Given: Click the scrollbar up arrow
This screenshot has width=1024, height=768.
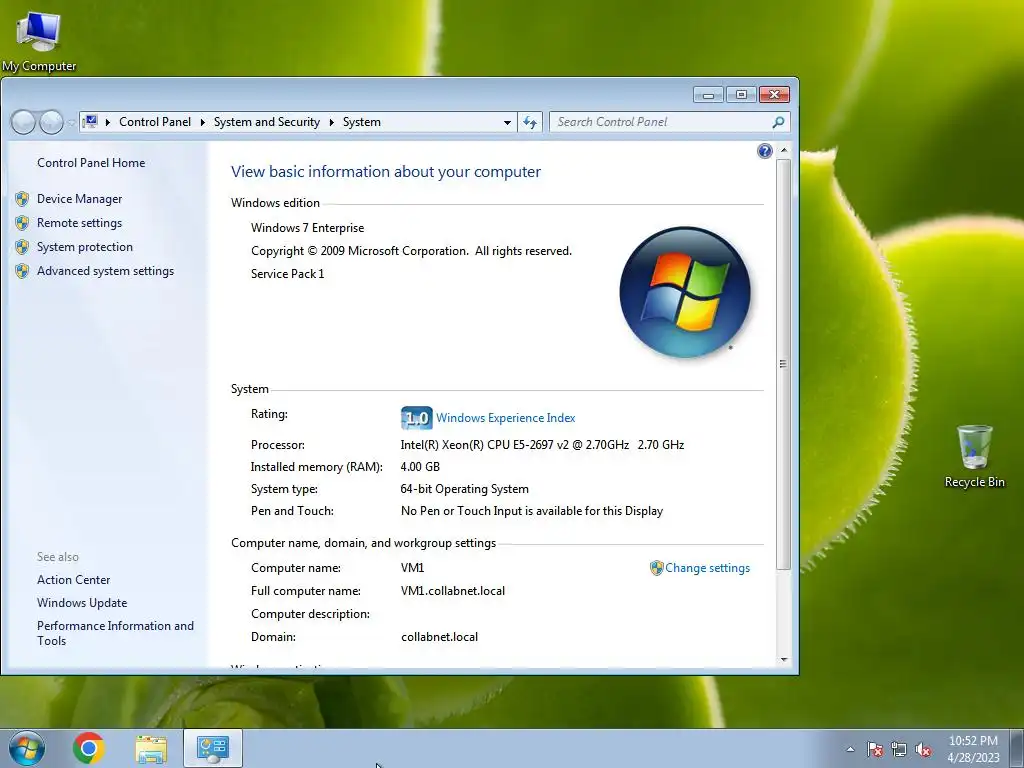Looking at the screenshot, I should tap(784, 150).
